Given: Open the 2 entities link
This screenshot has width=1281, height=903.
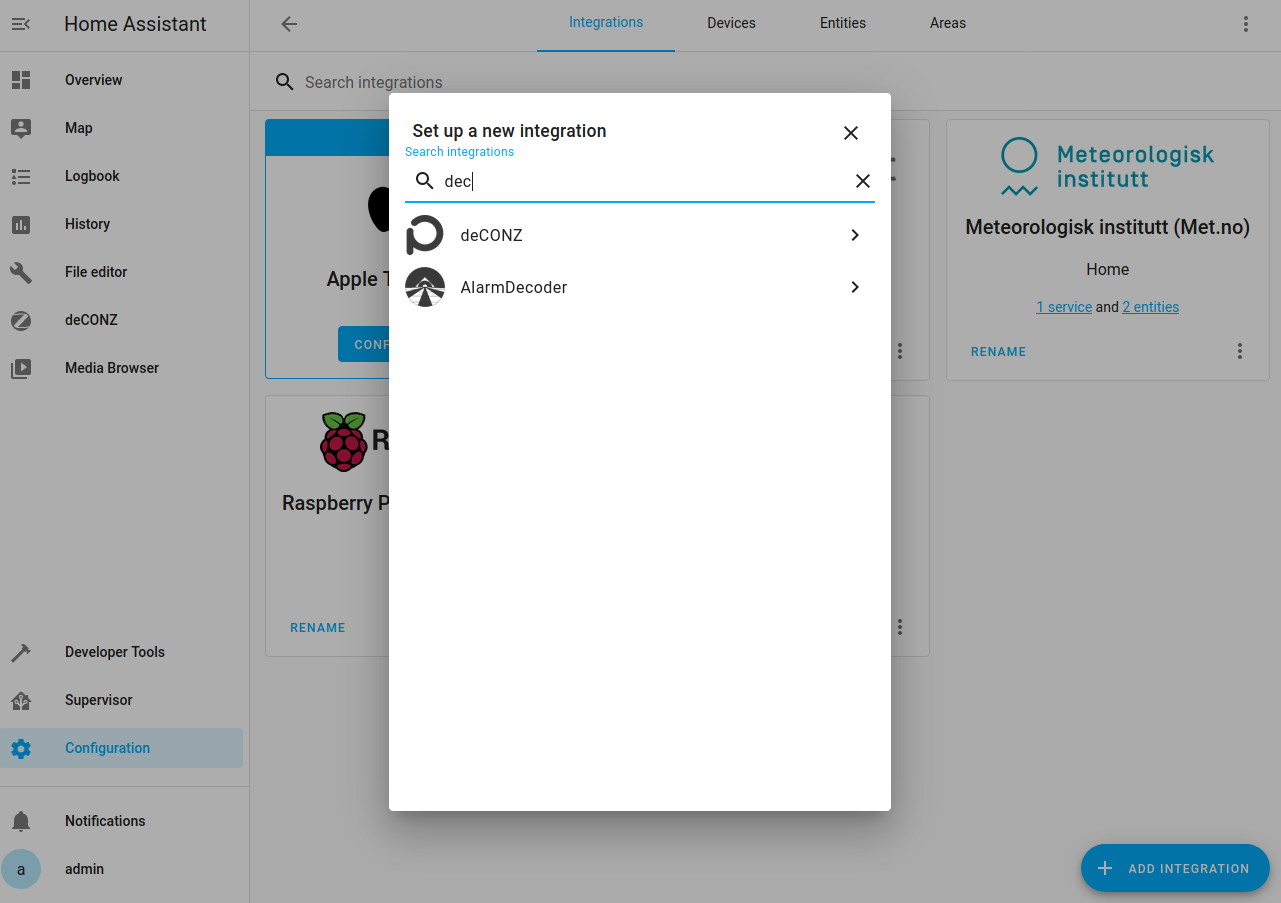Looking at the screenshot, I should pos(1150,307).
